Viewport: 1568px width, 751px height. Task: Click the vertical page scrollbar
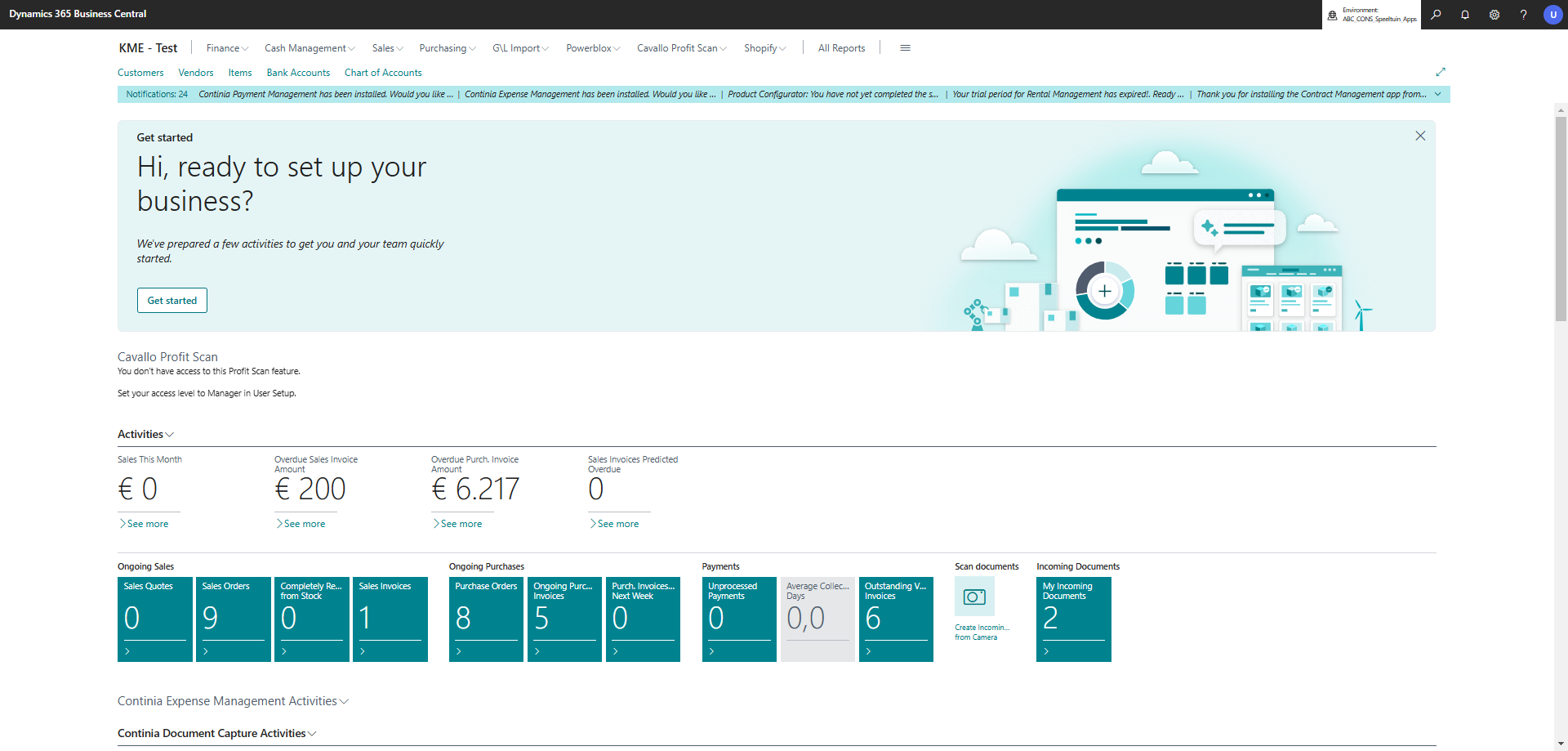point(1561,218)
